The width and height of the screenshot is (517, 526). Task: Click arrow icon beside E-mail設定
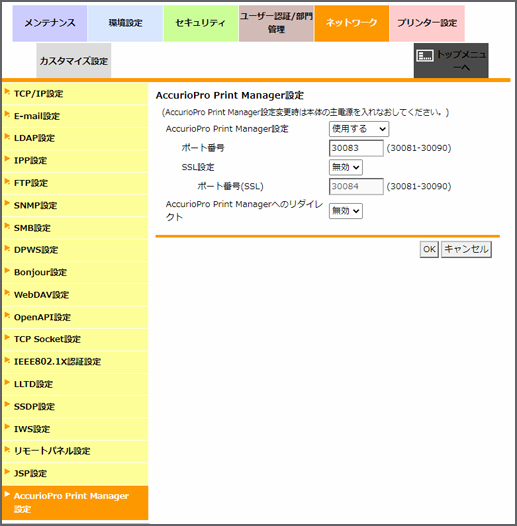tap(7, 114)
